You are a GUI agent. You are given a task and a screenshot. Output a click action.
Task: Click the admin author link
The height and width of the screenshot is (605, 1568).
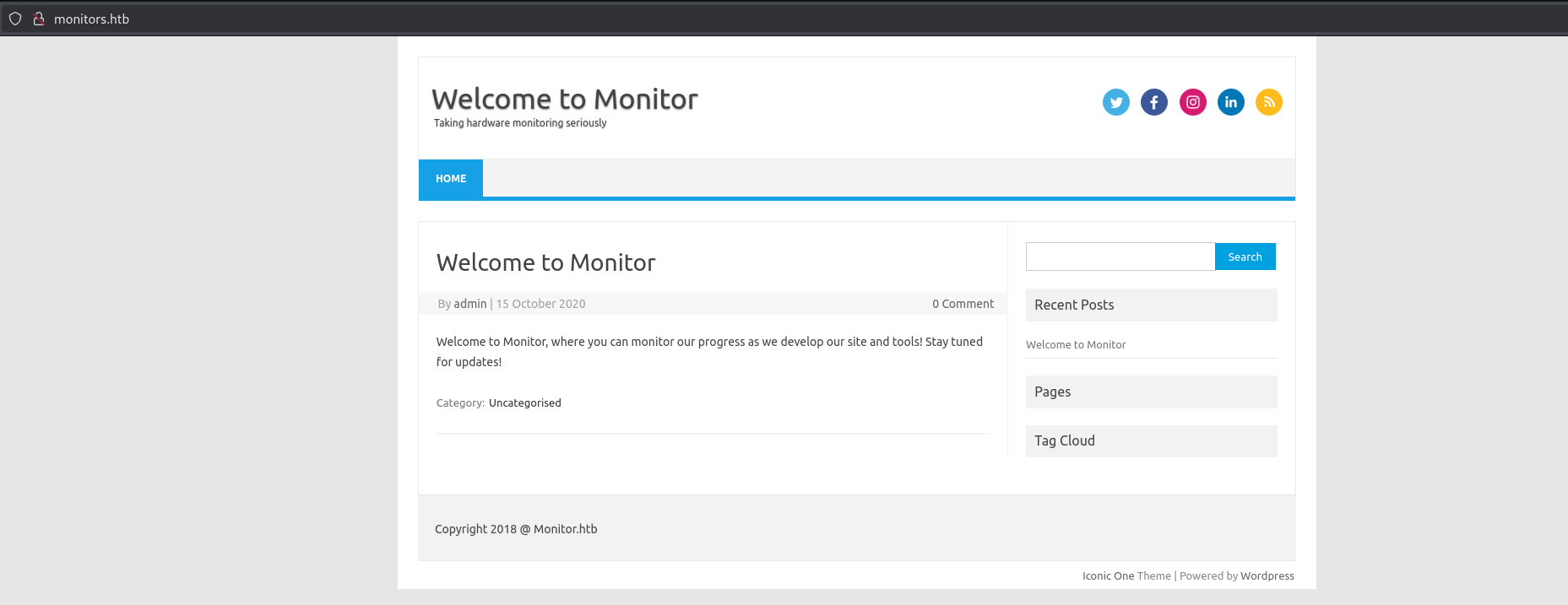click(470, 304)
